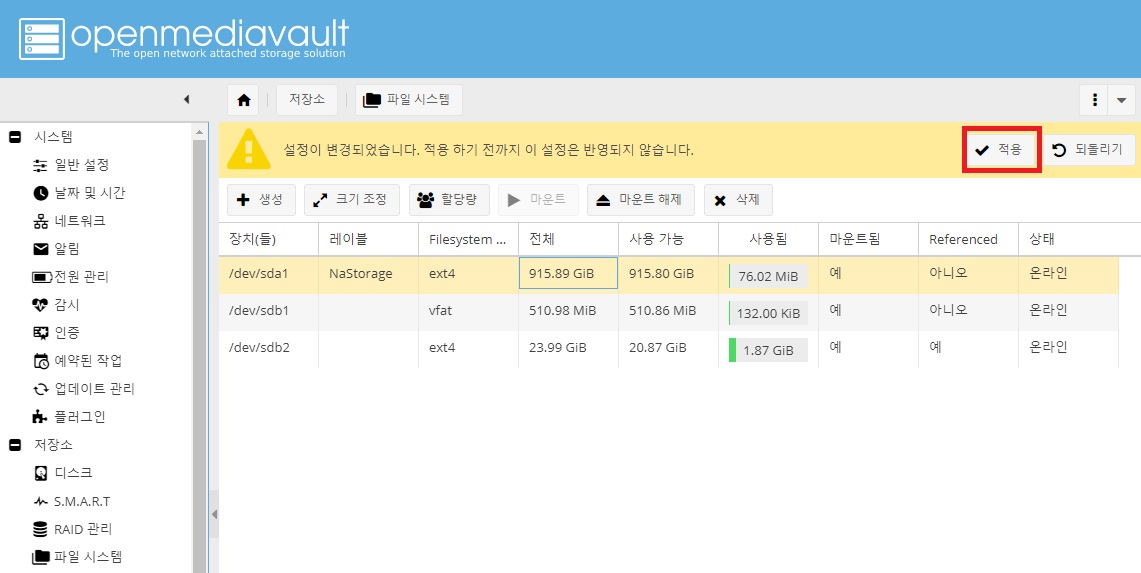Click the home icon in breadcrumb bar

(x=242, y=100)
